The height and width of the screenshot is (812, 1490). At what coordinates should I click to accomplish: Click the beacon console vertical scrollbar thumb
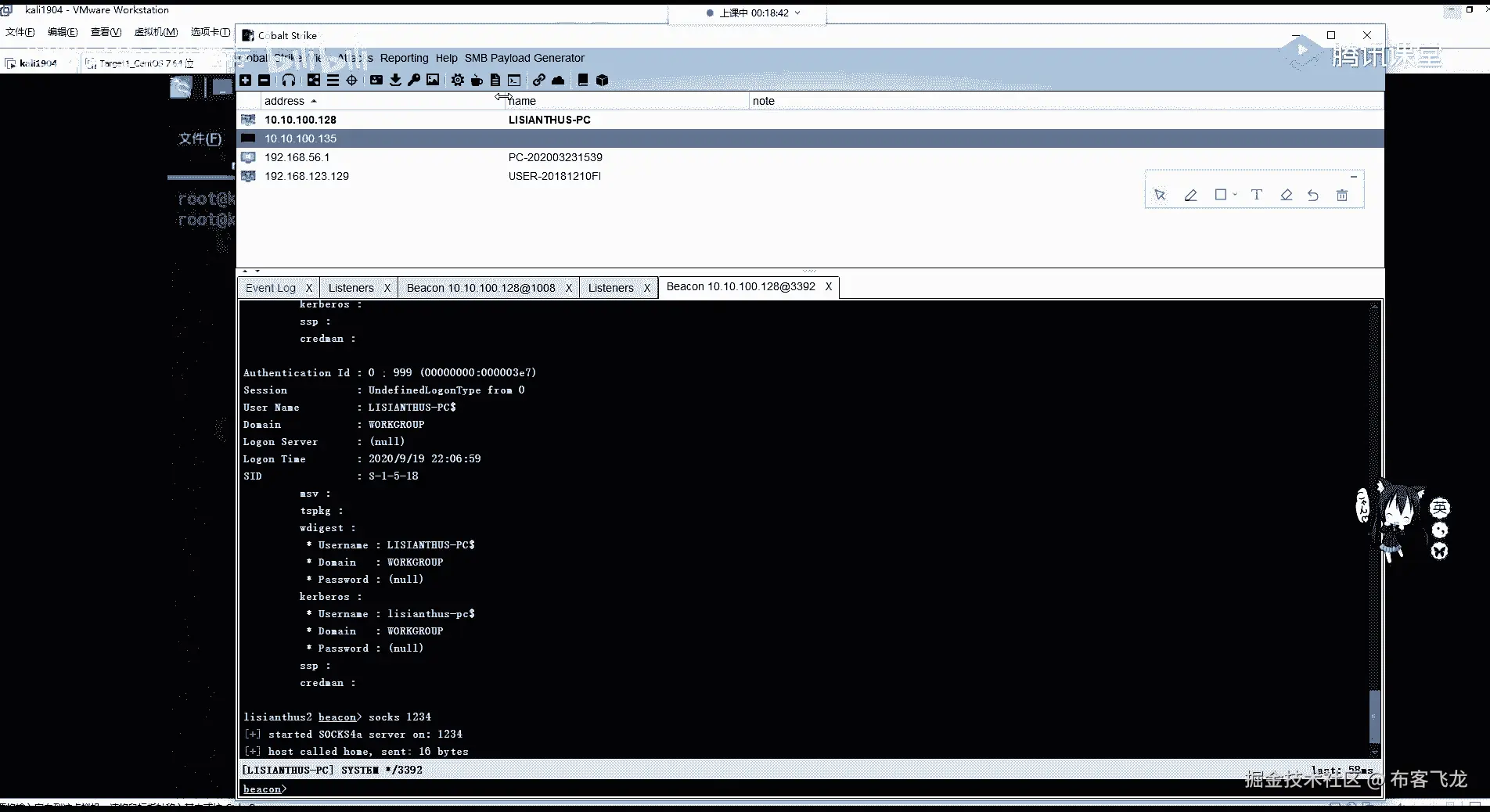coord(1374,716)
